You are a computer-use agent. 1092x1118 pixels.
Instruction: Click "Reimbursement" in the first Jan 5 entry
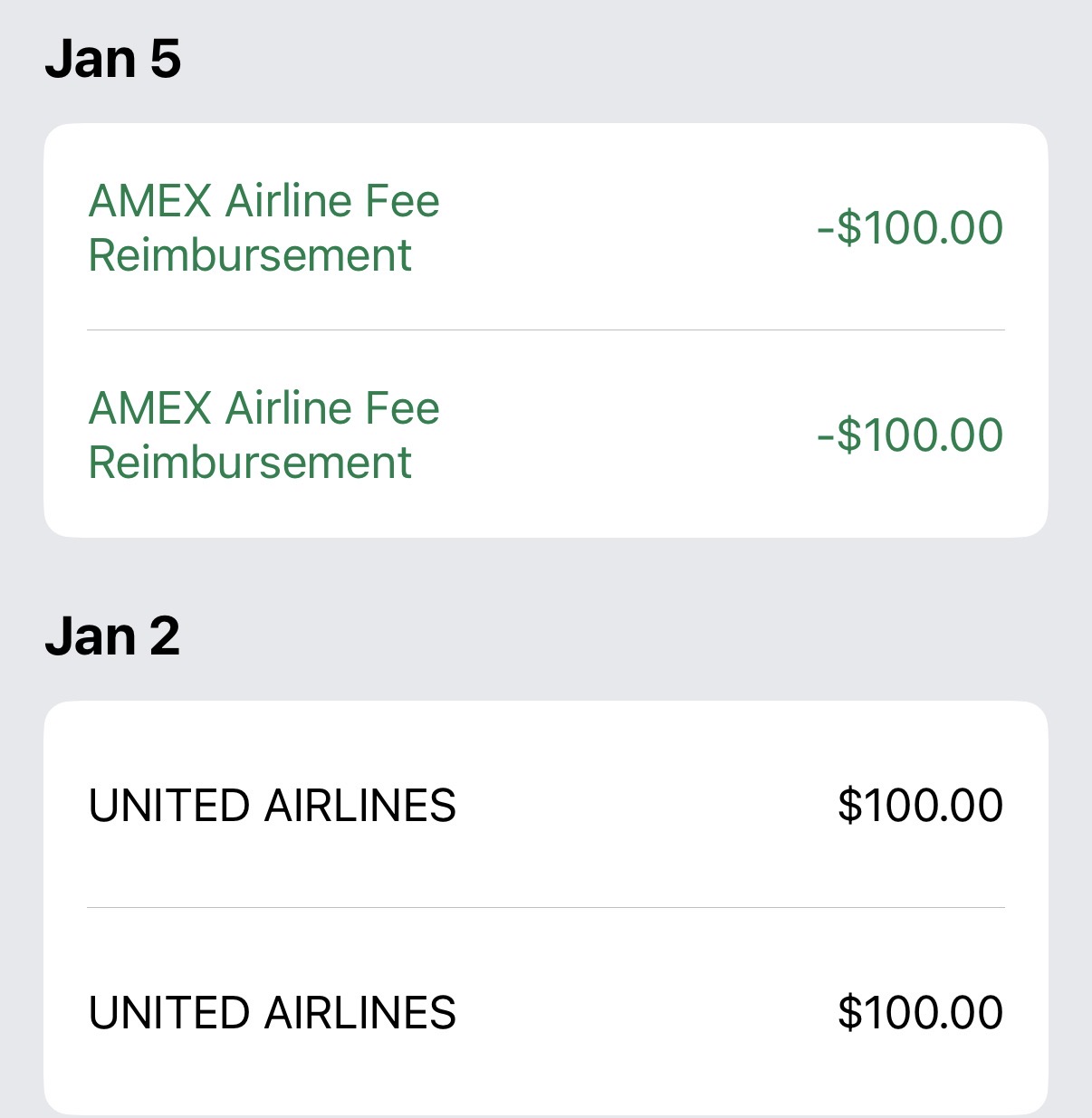[x=250, y=255]
